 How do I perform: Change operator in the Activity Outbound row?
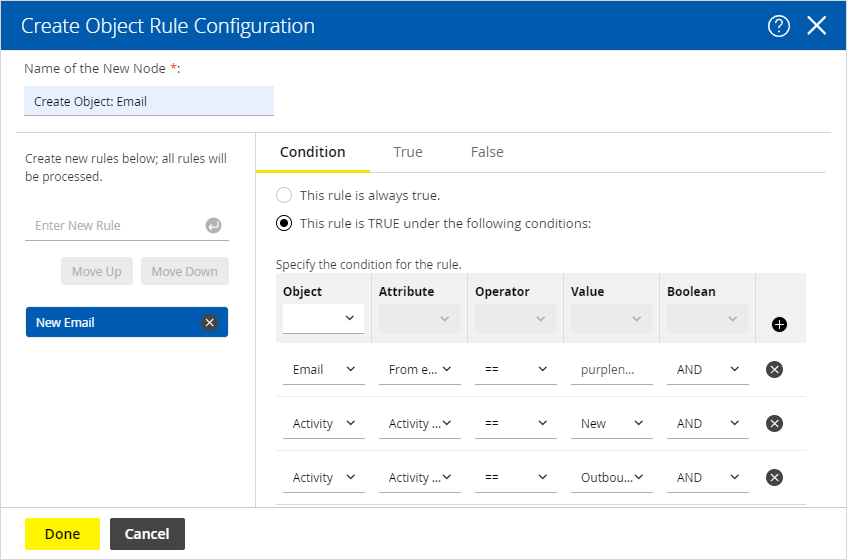click(x=516, y=478)
